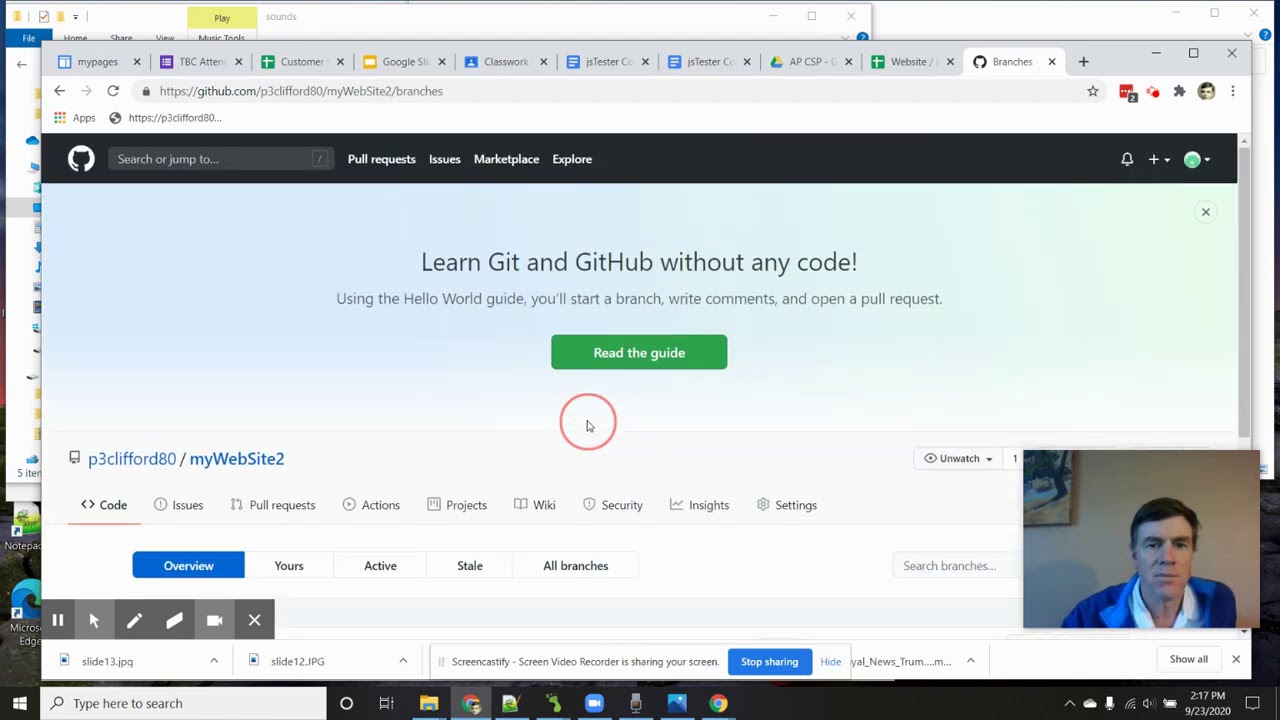
Task: Switch to the mypages browser tab
Action: tap(98, 62)
